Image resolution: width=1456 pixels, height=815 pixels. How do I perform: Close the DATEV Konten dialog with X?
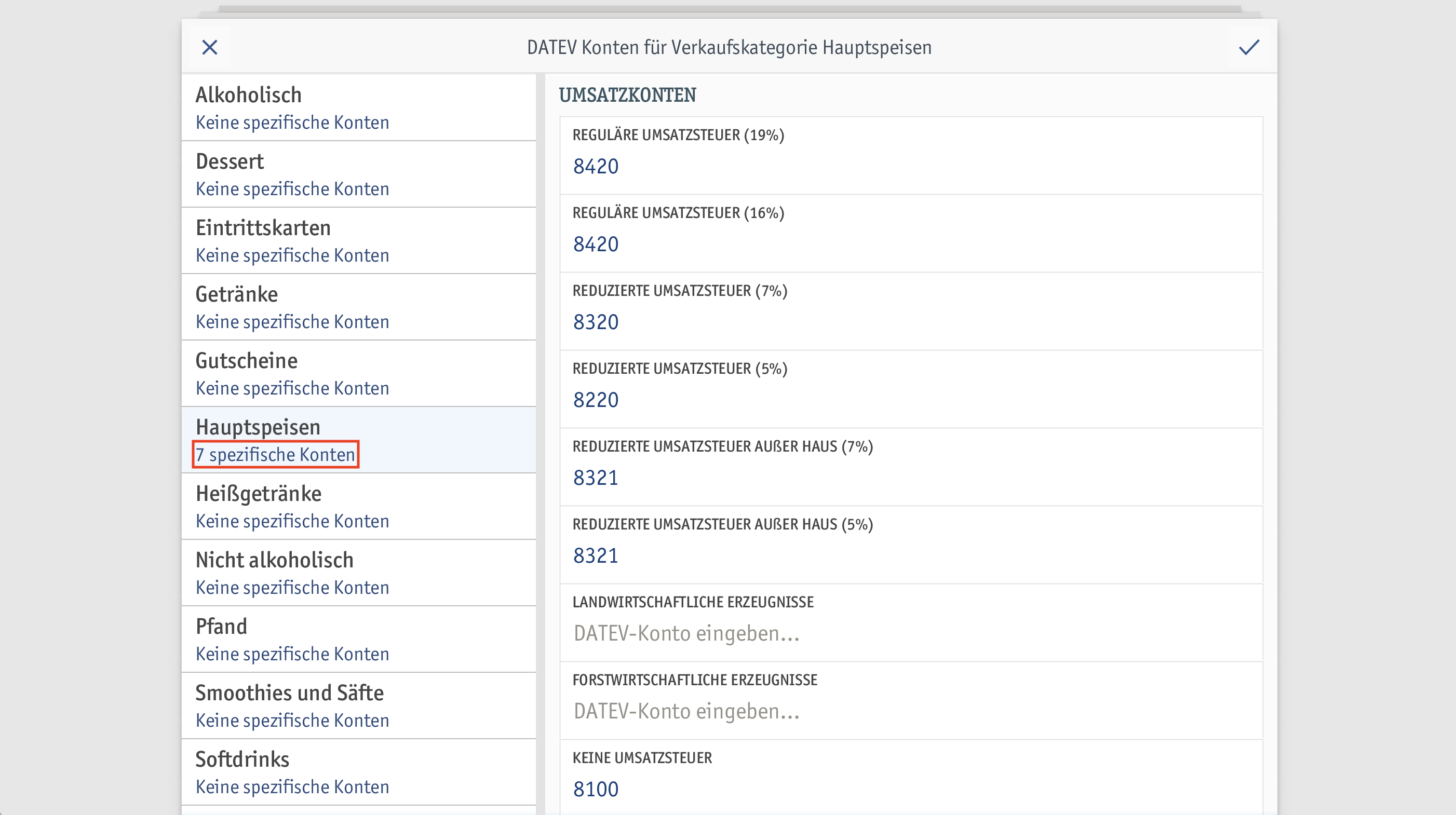coord(210,47)
